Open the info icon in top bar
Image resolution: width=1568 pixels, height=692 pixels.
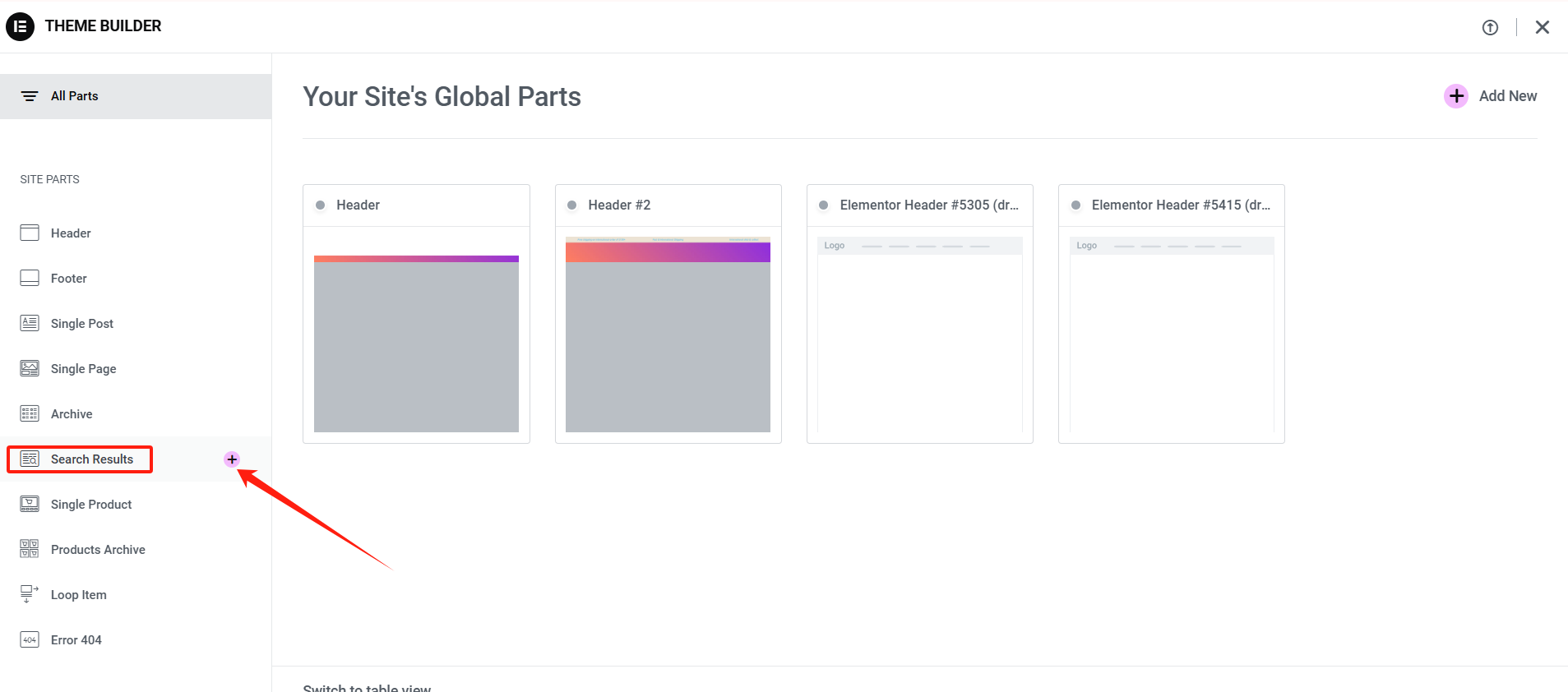(1490, 27)
